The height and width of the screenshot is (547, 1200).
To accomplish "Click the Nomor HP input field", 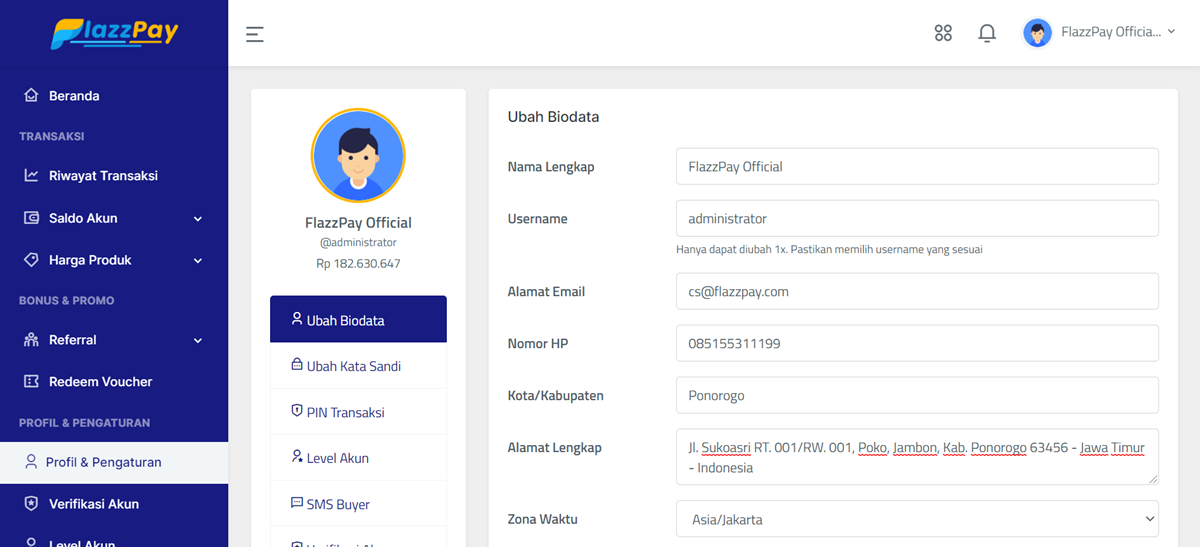I will tap(917, 343).
